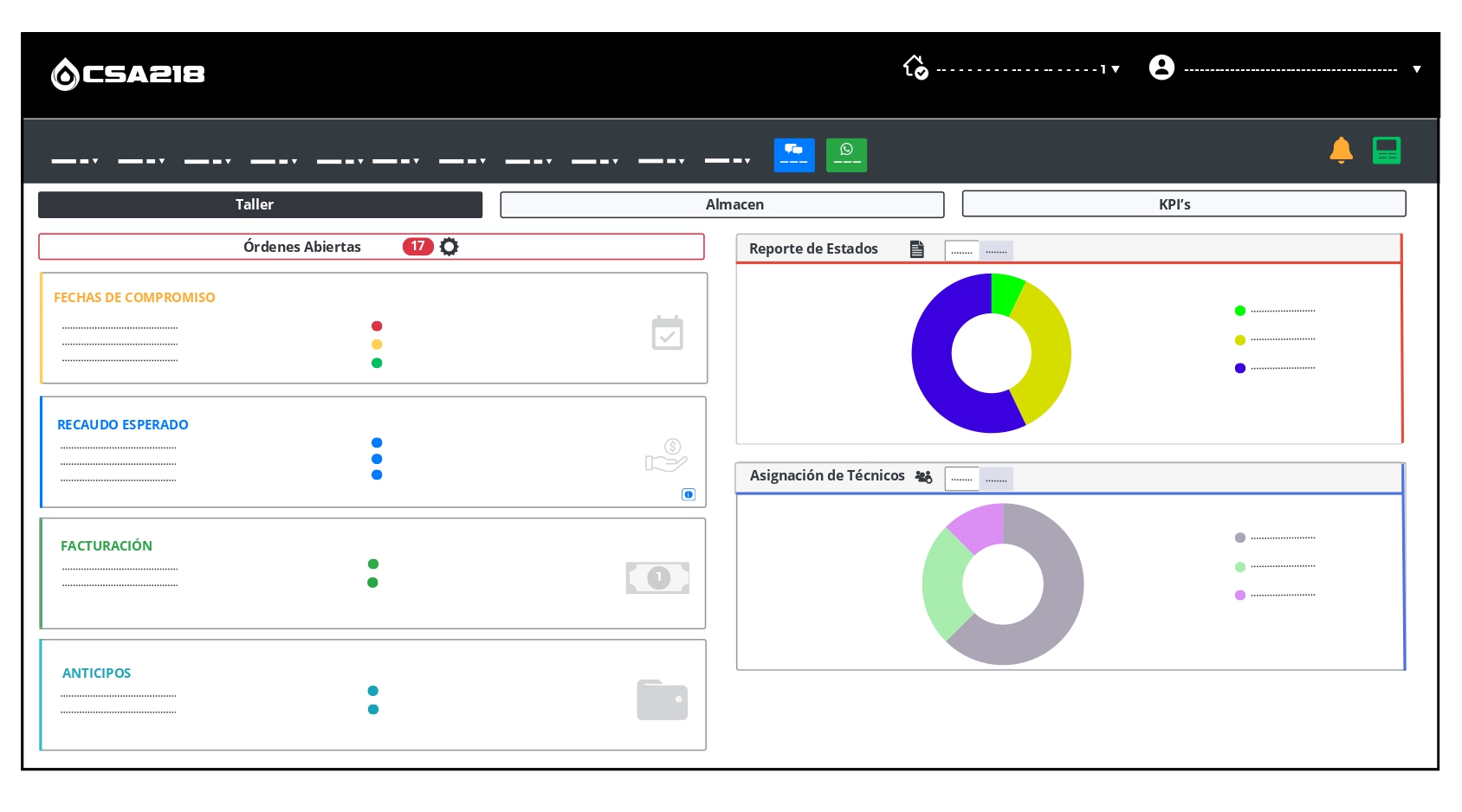Click the green WhatsApp button

click(x=846, y=155)
